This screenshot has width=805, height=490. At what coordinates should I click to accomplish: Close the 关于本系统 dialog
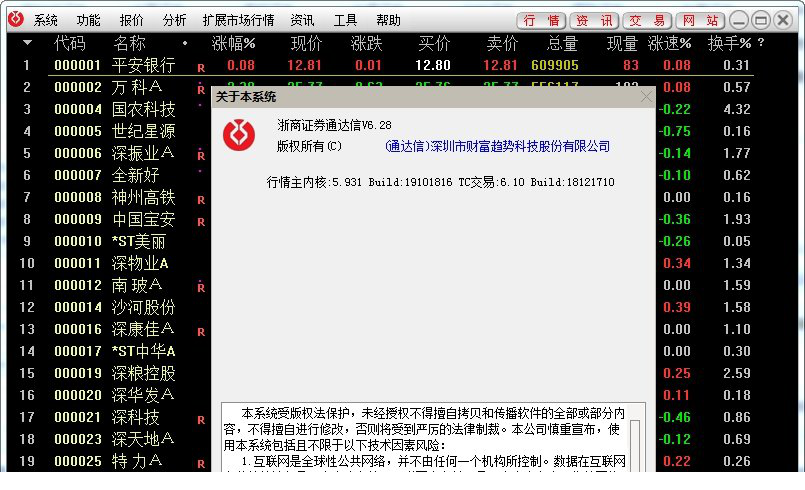tap(646, 97)
